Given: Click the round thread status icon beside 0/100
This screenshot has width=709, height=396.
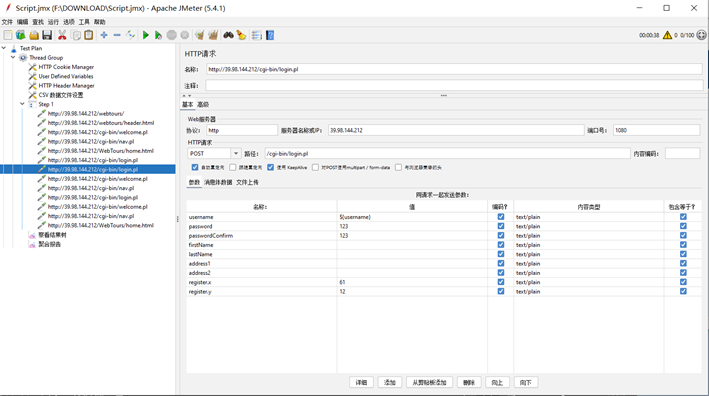Looking at the screenshot, I should pyautogui.click(x=701, y=35).
